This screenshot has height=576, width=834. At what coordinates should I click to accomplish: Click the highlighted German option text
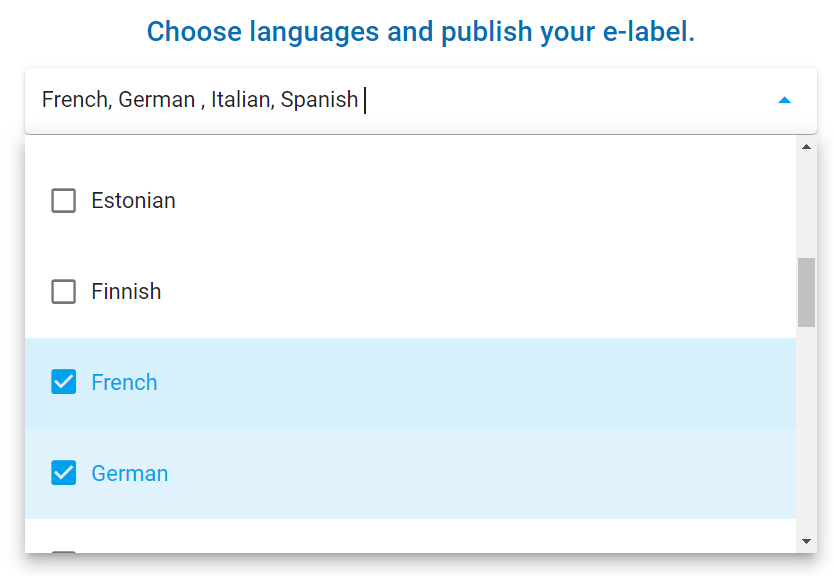(130, 473)
